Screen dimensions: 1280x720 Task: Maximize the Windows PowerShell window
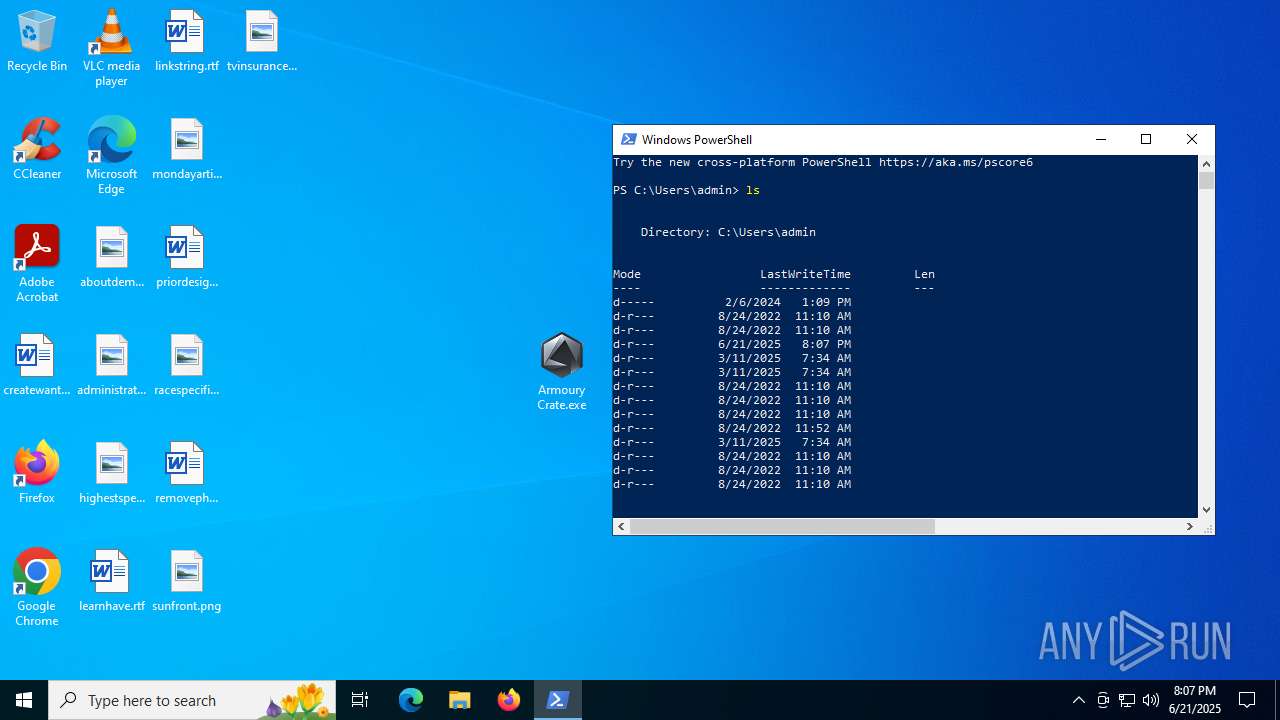1146,139
